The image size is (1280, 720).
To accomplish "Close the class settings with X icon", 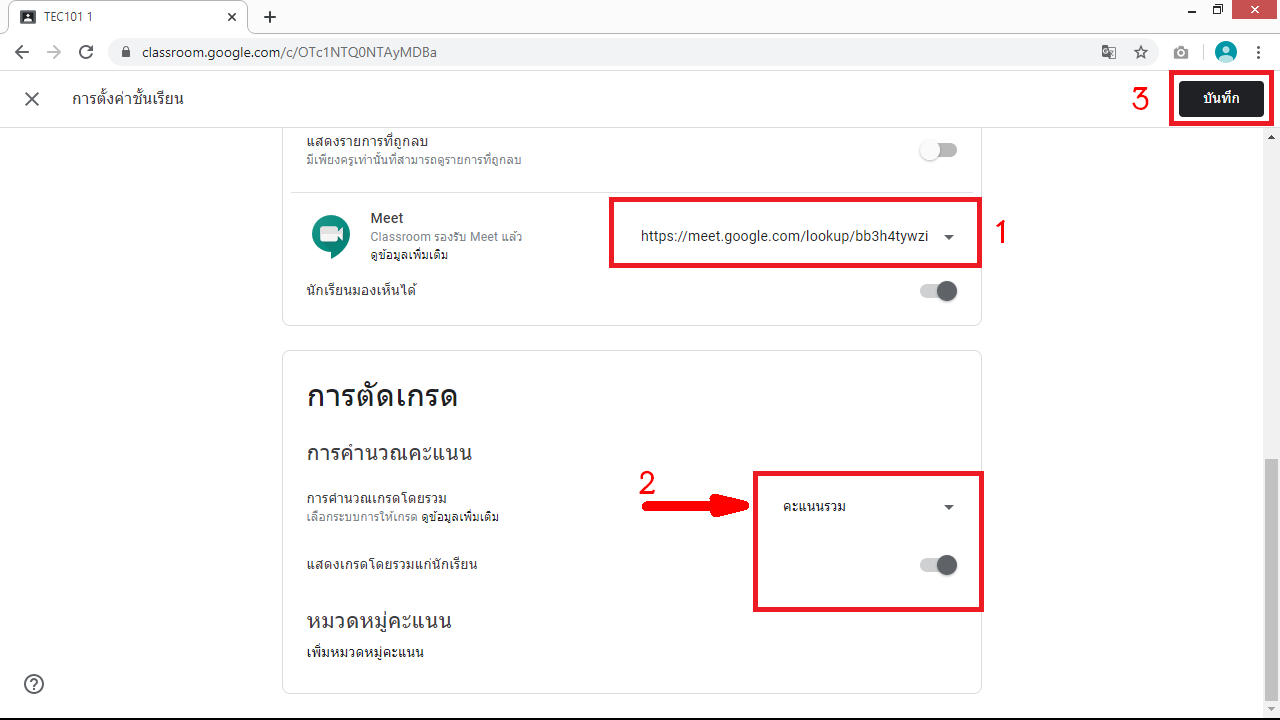I will click(x=32, y=99).
